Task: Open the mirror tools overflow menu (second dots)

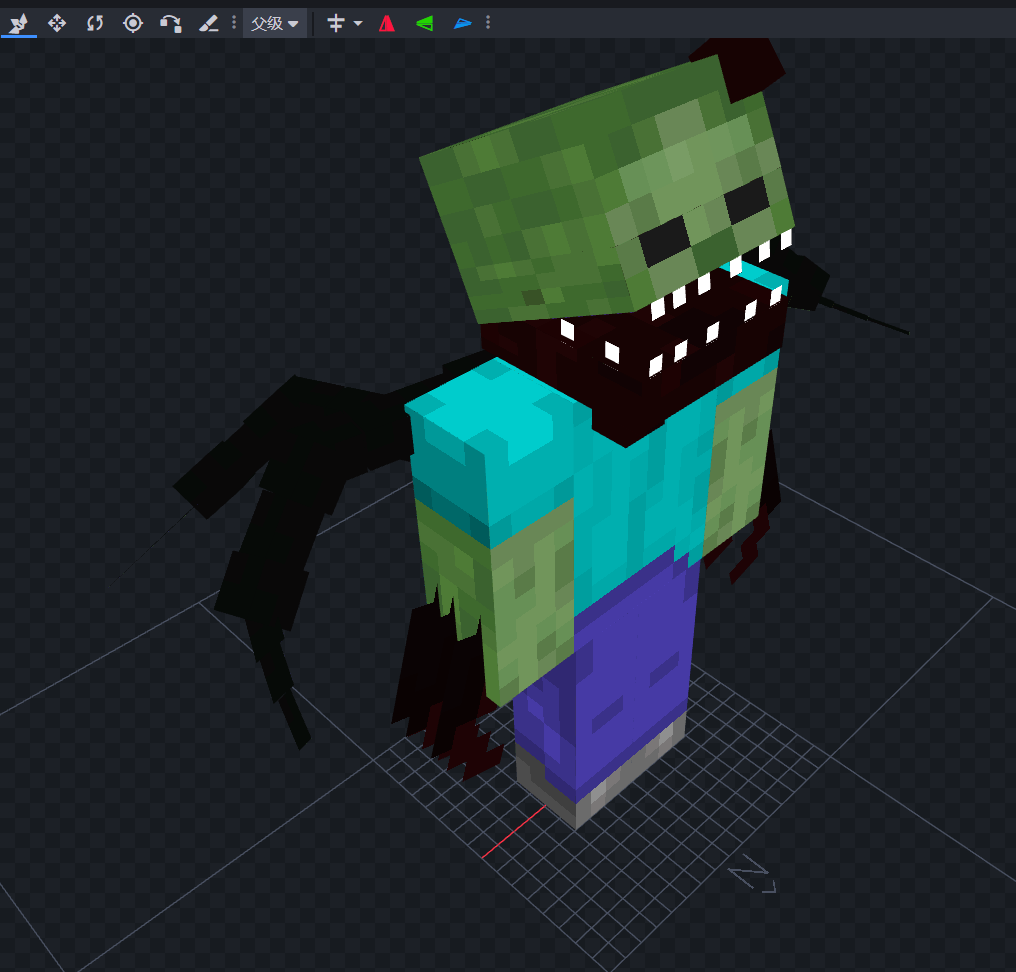Action: [x=488, y=24]
